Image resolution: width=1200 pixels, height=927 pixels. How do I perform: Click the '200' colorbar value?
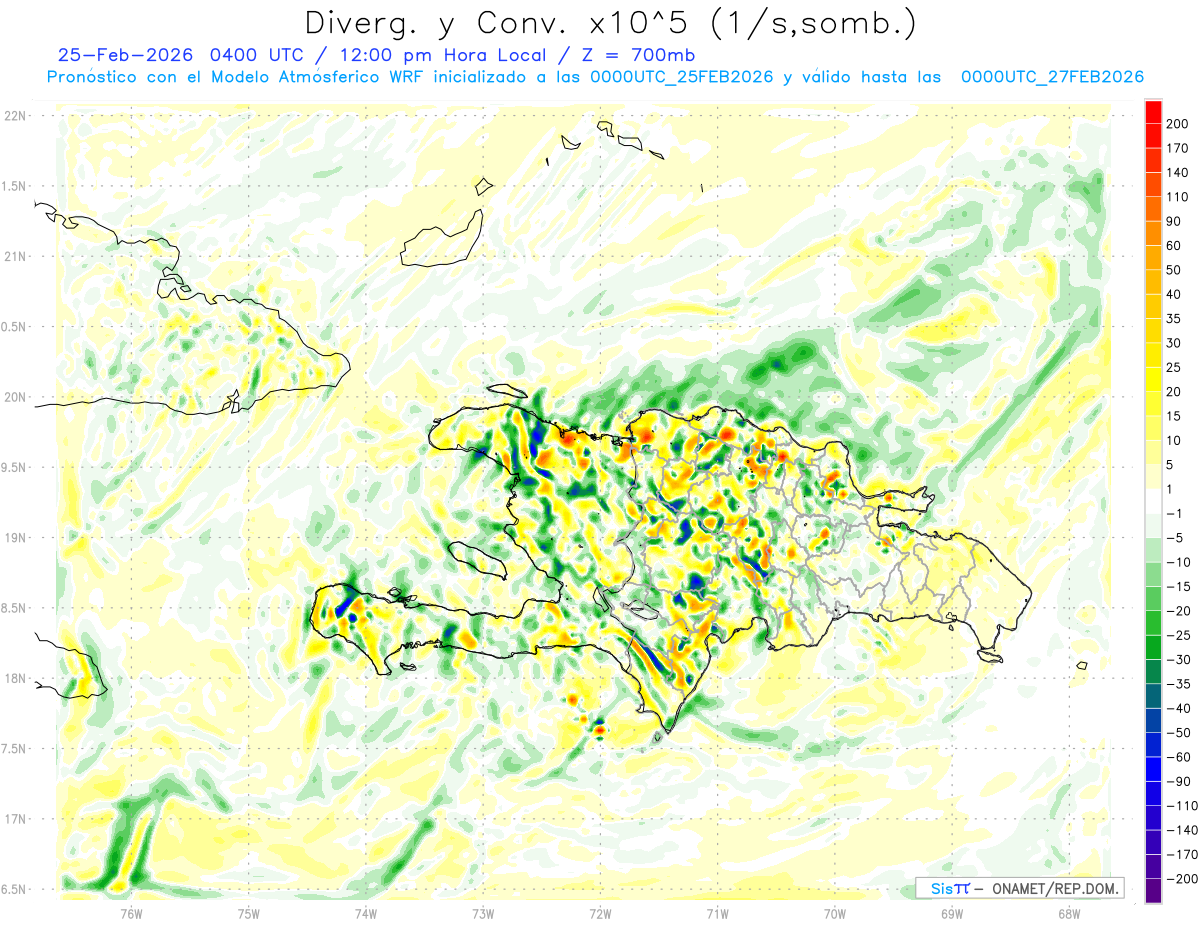tap(1178, 124)
